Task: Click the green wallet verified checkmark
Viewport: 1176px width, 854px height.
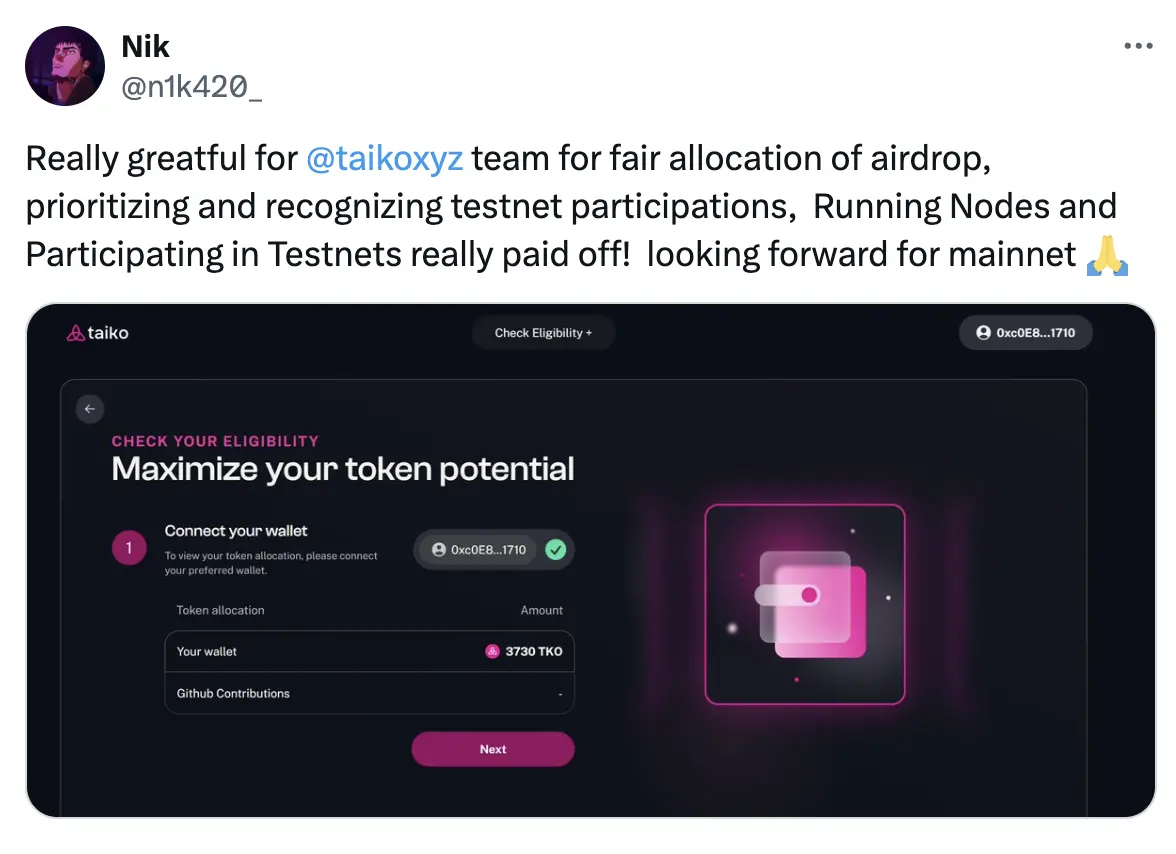Action: coord(556,549)
